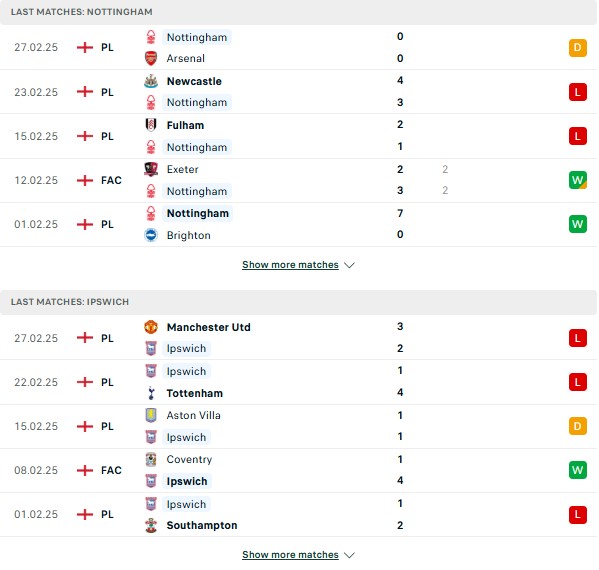Open the Nottingham vs Arsenal draw badge
The height and width of the screenshot is (570, 599).
pyautogui.click(x=578, y=48)
